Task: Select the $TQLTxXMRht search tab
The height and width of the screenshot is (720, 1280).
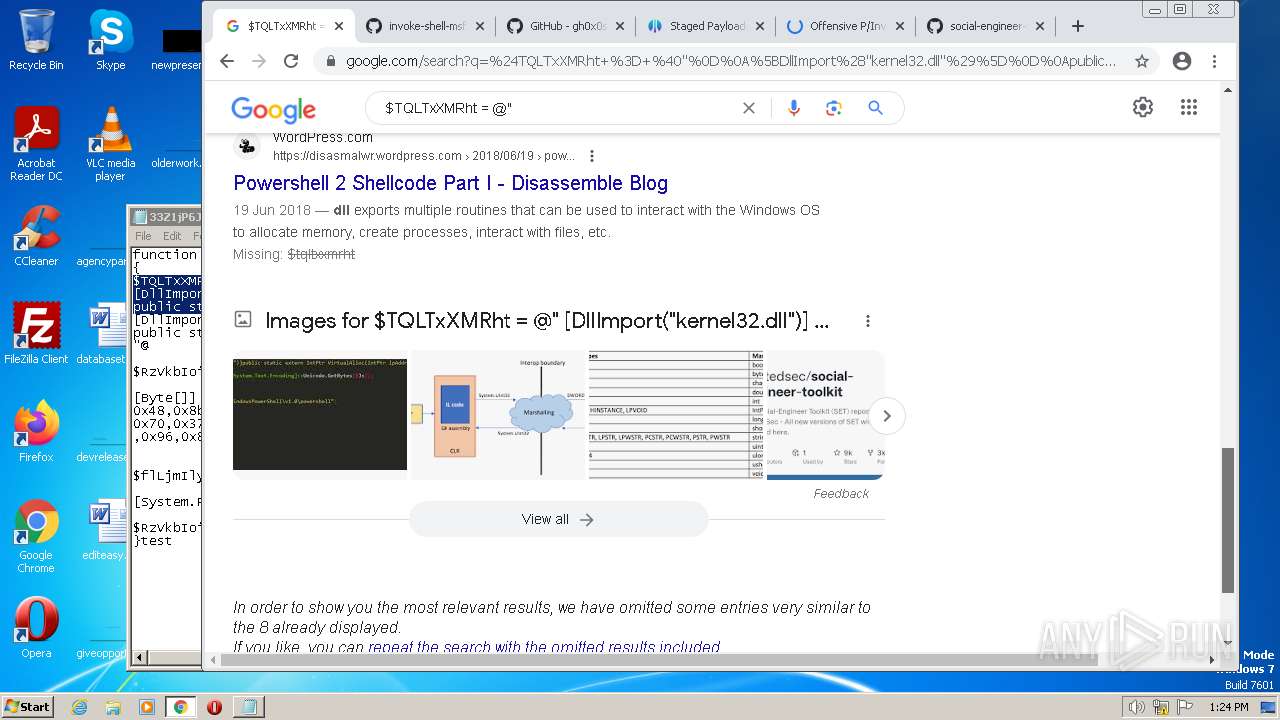Action: point(284,26)
